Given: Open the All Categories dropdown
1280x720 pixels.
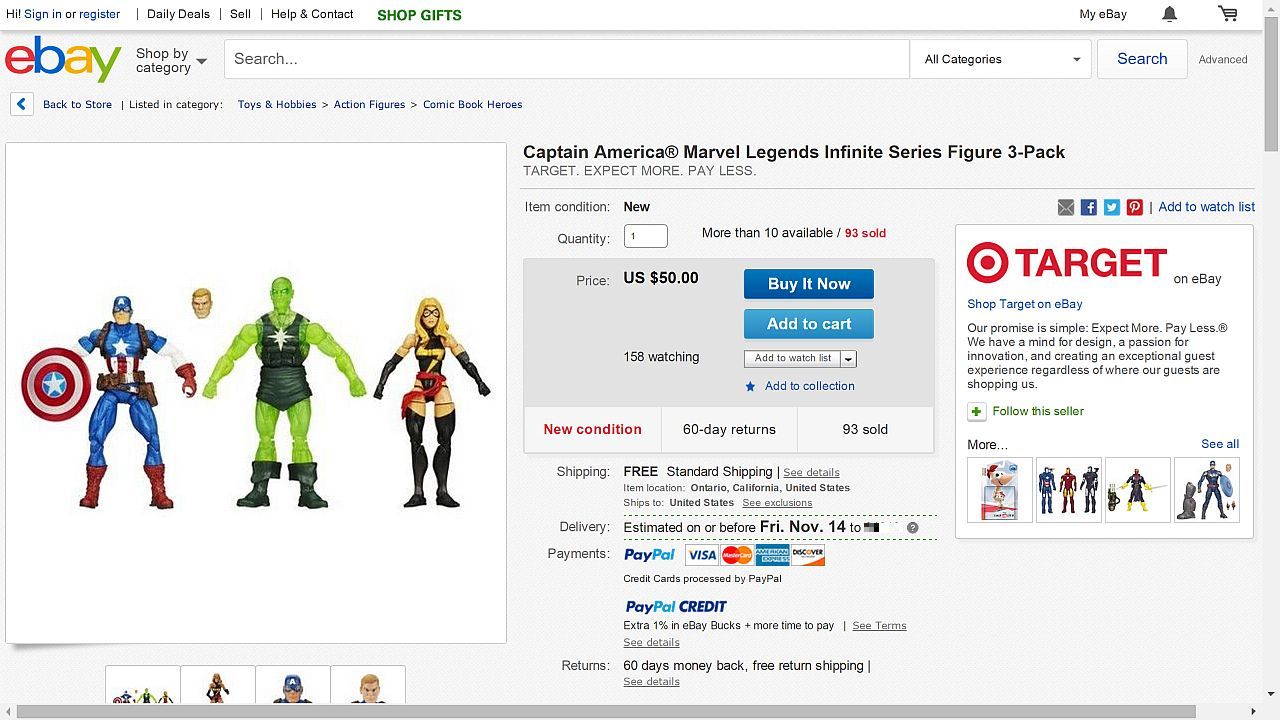Looking at the screenshot, I should [x=1001, y=59].
